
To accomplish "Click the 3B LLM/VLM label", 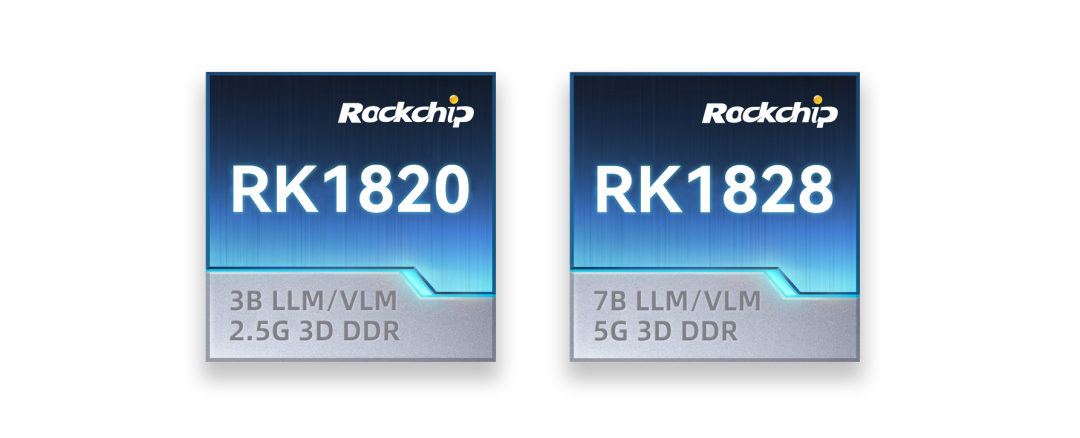I will point(313,301).
